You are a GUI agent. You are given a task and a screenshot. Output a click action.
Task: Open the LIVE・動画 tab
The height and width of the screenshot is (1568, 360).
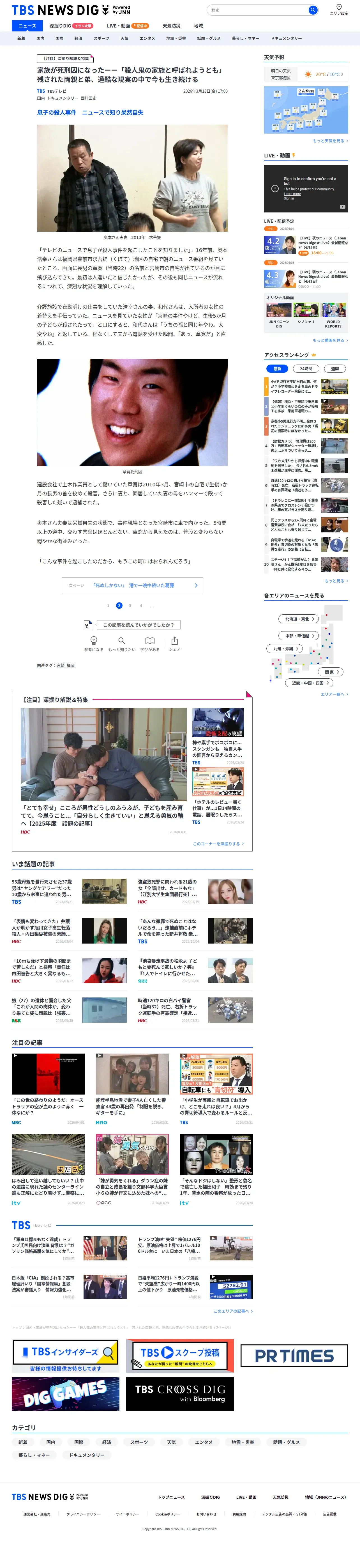(x=128, y=26)
